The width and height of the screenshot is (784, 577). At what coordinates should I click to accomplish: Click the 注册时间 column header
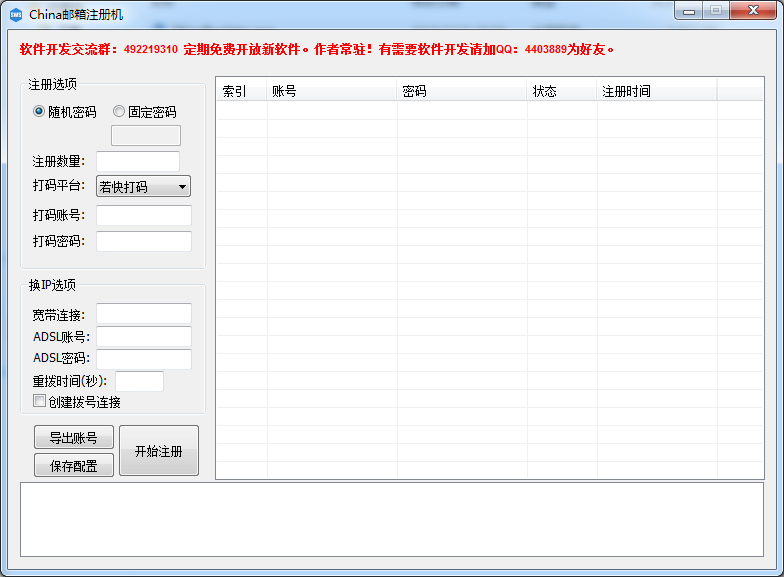(x=657, y=91)
